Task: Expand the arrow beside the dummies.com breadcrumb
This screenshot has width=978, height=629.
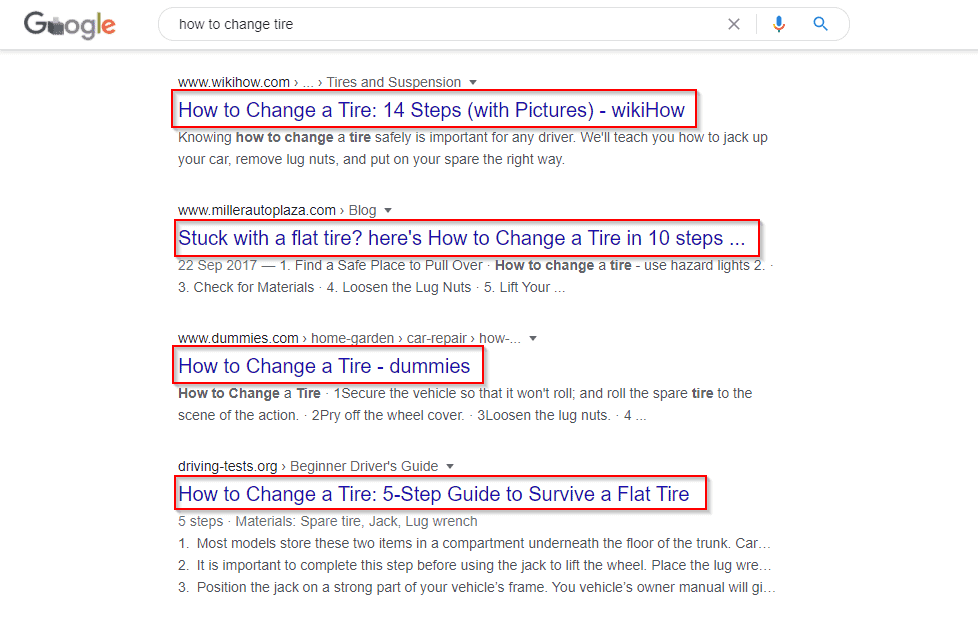Action: tap(532, 338)
